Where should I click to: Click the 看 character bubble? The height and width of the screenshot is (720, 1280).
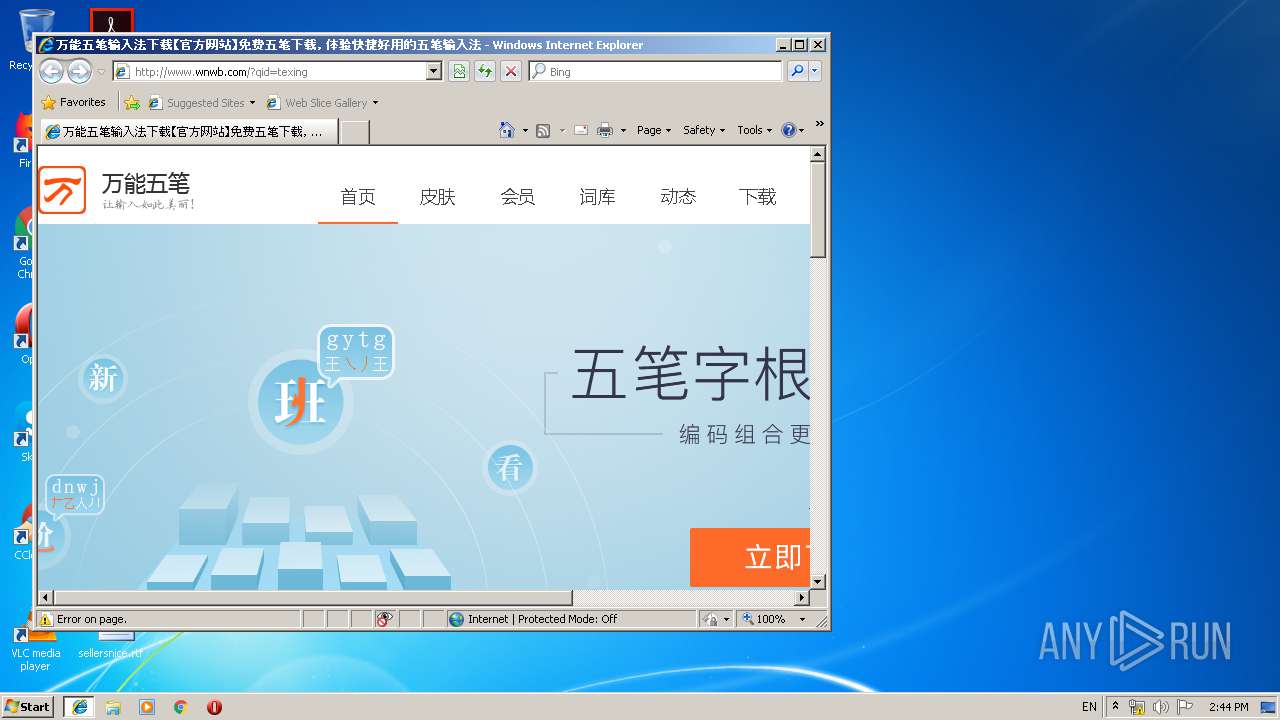pyautogui.click(x=510, y=468)
